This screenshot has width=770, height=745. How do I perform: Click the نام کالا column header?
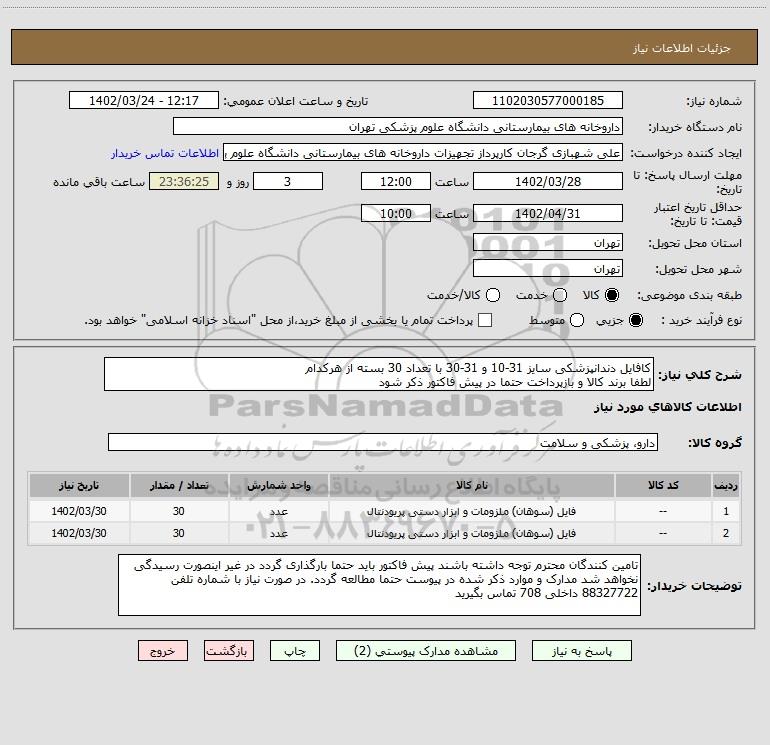pos(471,485)
